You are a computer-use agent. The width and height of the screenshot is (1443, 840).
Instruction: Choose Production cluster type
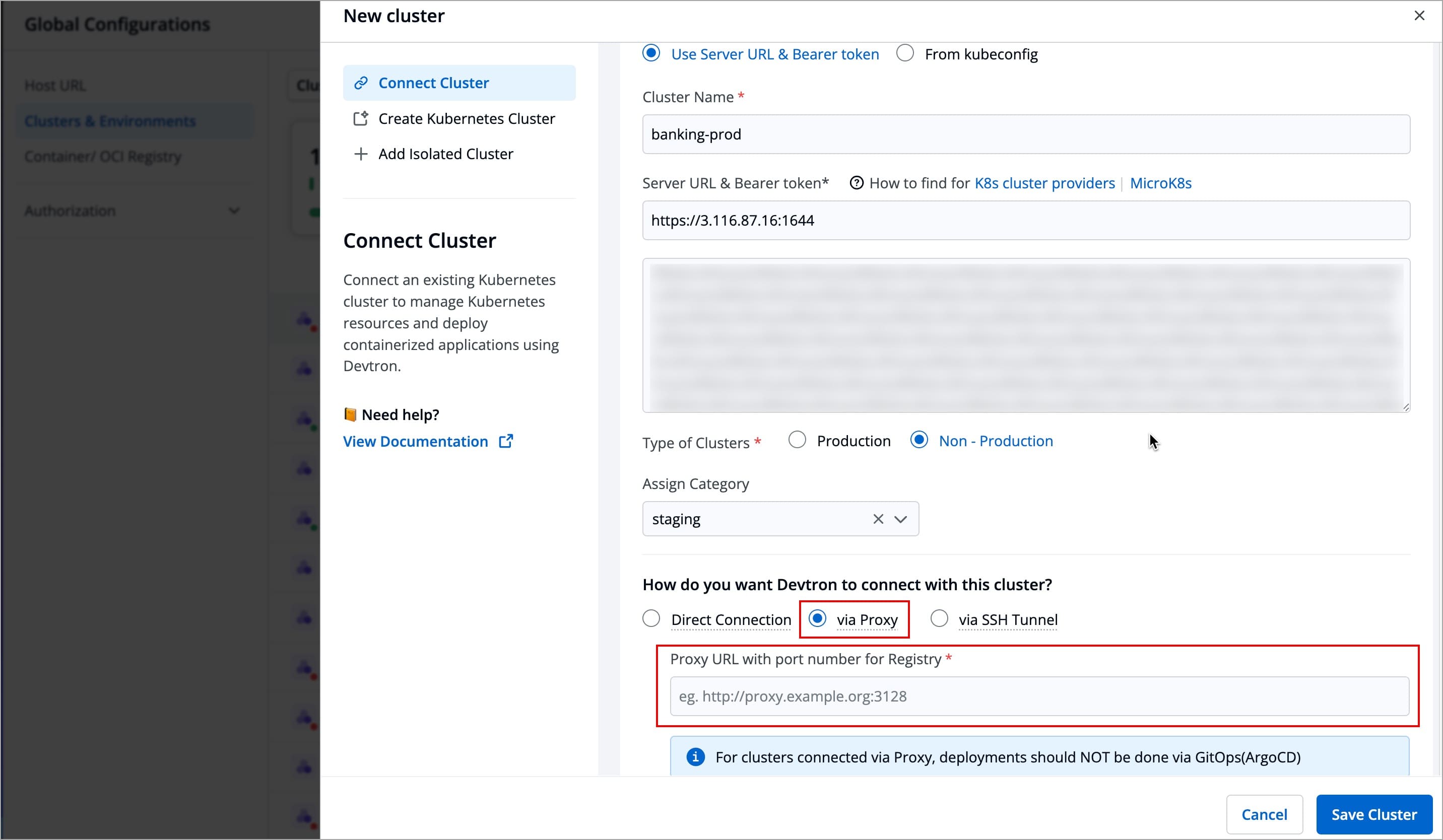pos(797,440)
